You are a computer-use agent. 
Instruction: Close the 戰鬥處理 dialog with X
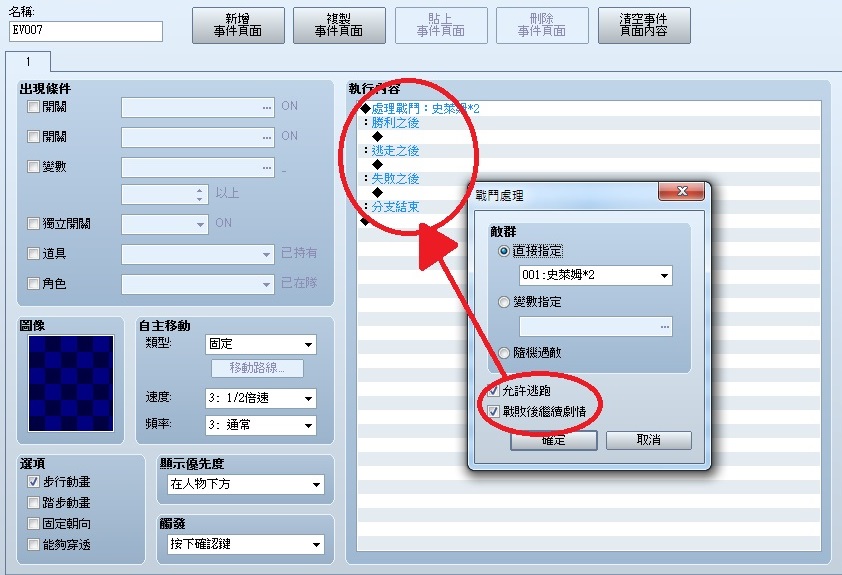point(682,191)
